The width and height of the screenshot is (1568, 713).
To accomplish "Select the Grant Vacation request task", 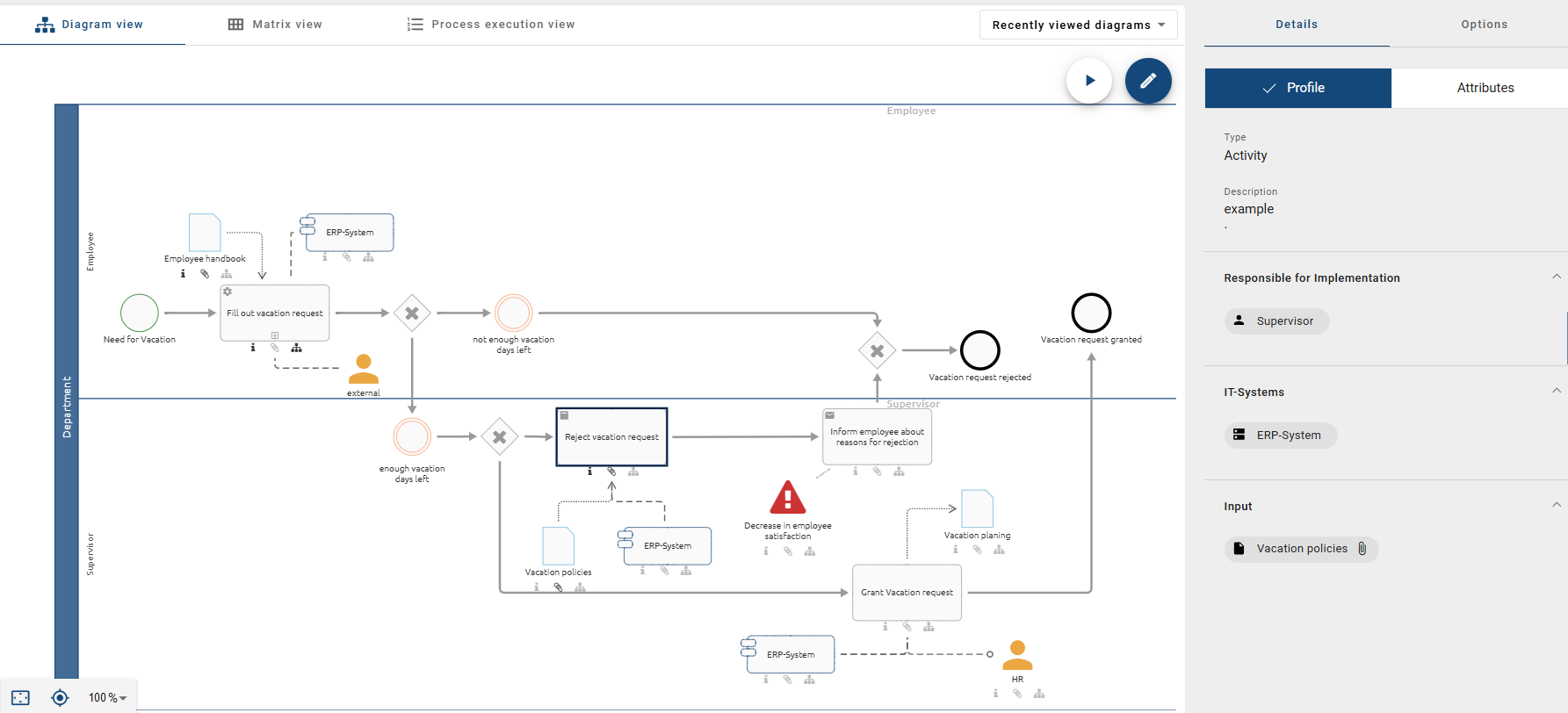I will (x=907, y=593).
